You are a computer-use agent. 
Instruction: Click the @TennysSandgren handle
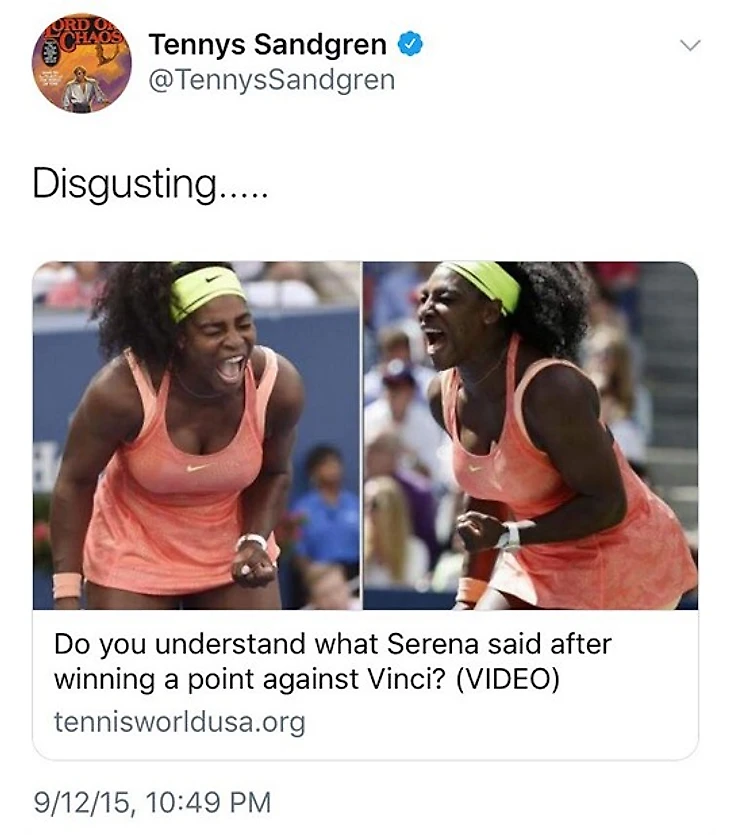pos(272,80)
